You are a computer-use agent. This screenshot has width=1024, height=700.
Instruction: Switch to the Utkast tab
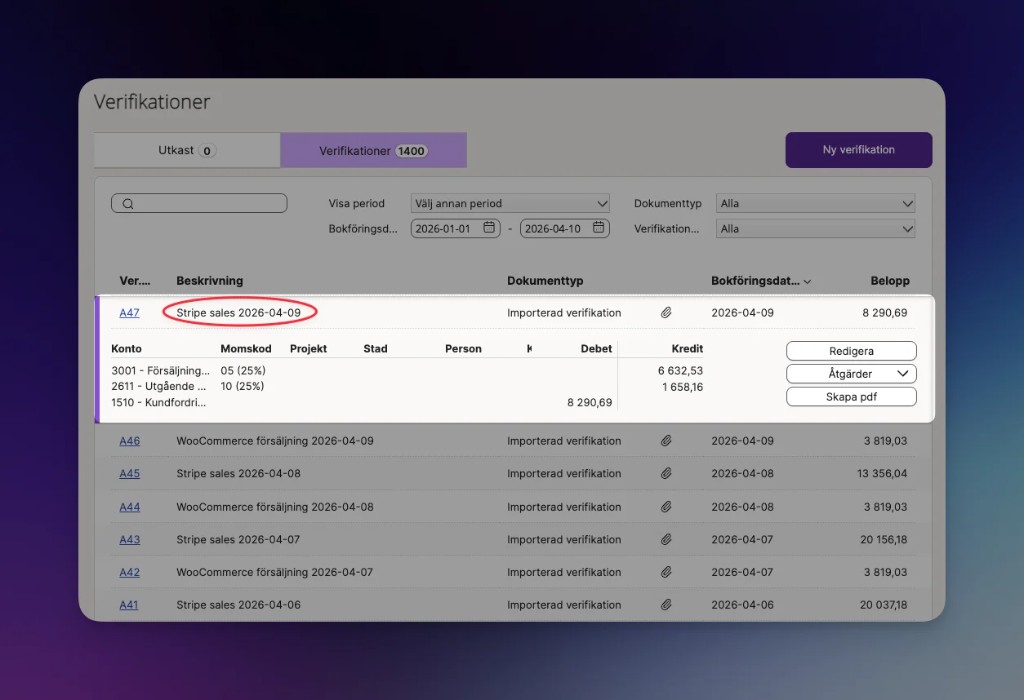[x=187, y=151]
